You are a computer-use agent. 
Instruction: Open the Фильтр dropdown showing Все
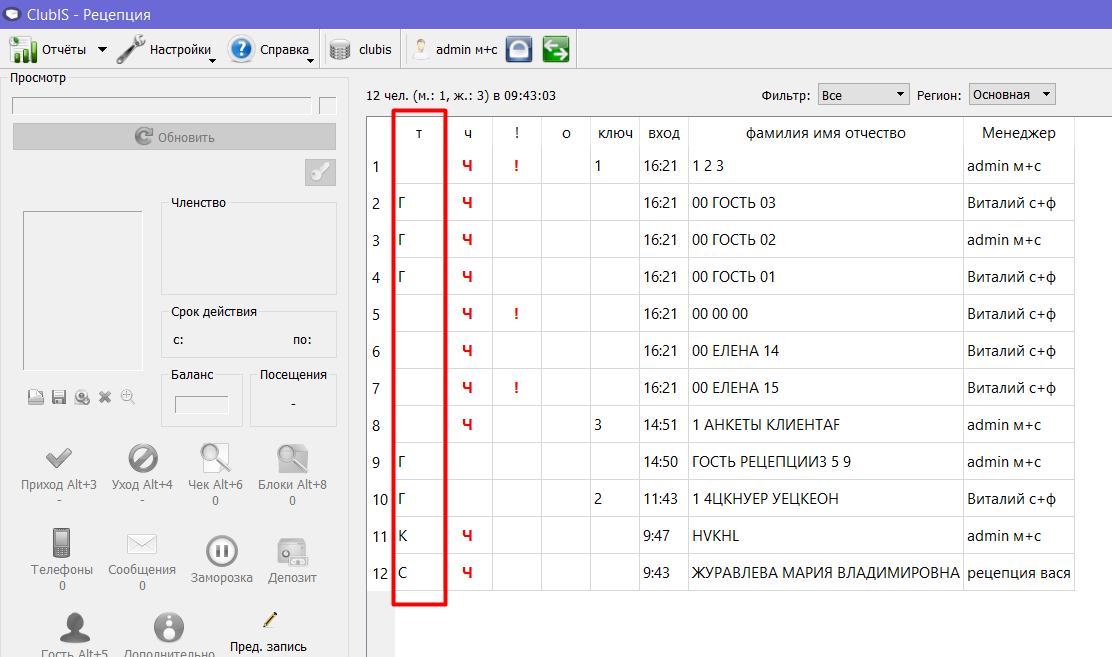click(x=863, y=94)
